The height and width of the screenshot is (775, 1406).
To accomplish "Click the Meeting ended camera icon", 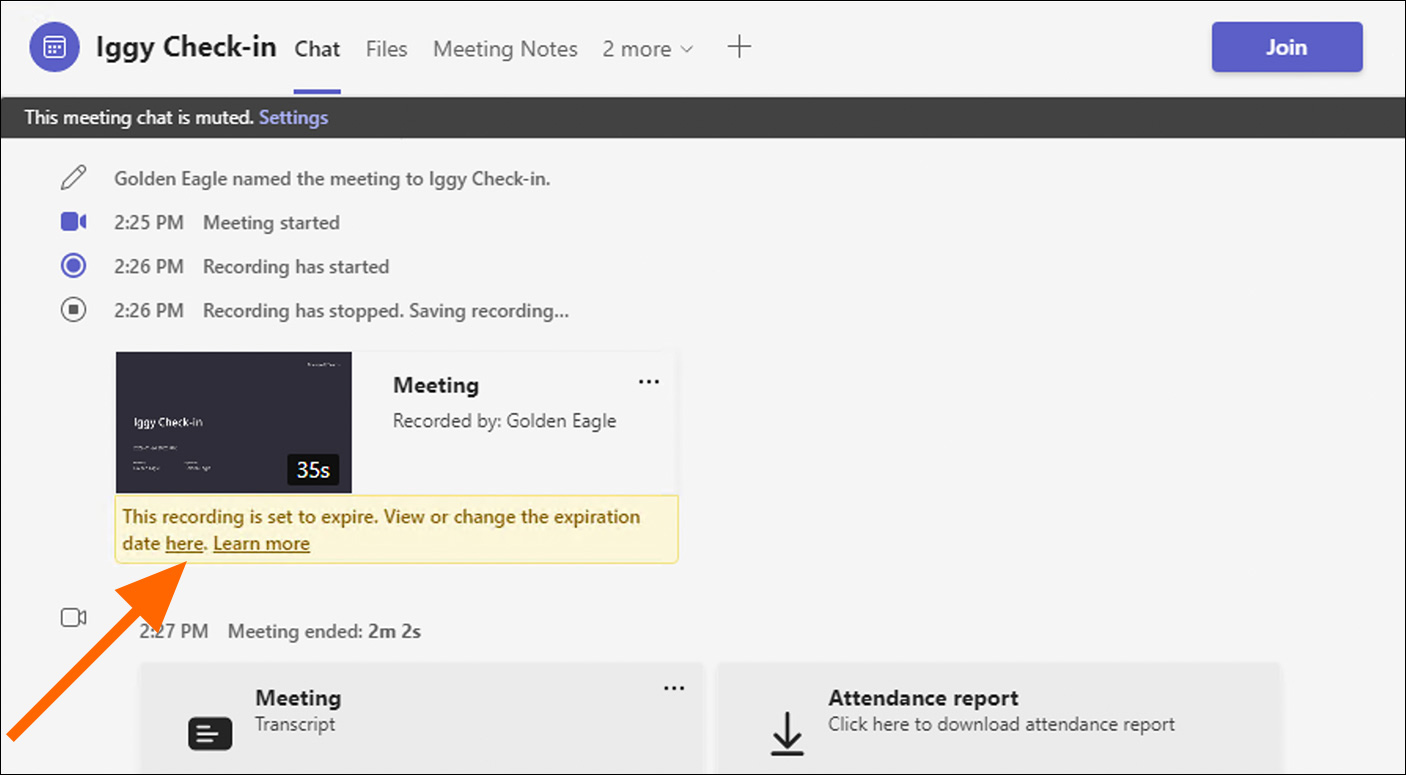I will (73, 618).
